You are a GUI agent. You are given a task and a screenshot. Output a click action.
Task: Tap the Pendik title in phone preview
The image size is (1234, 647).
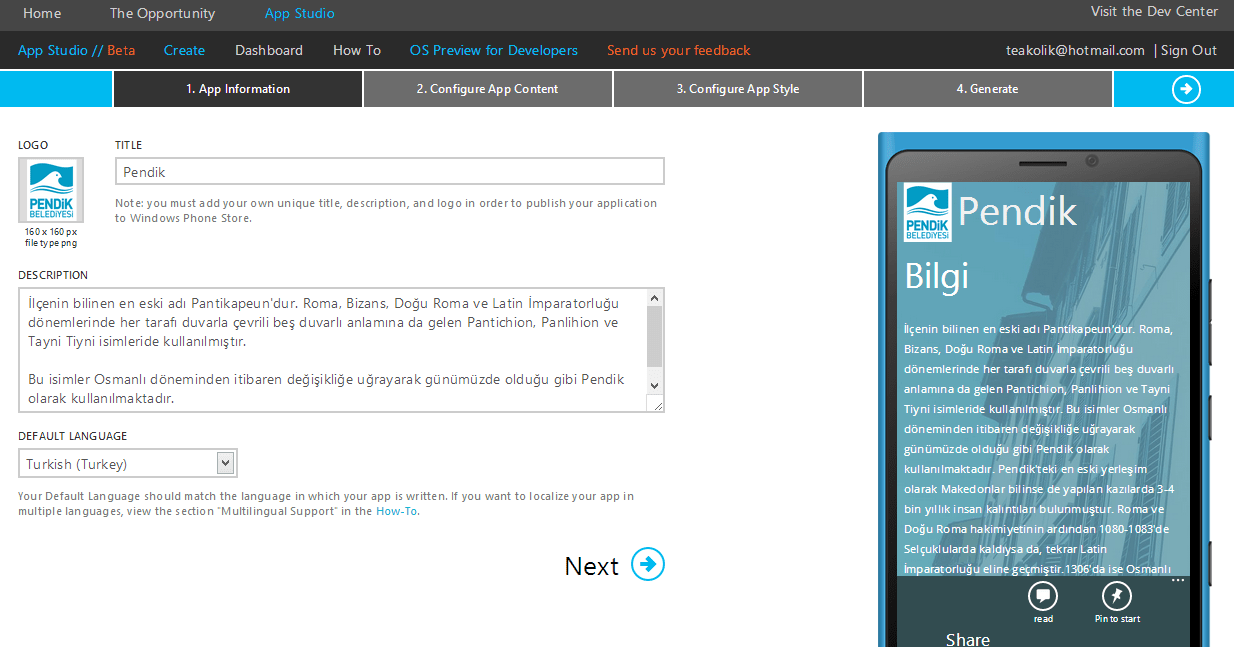pyautogui.click(x=1018, y=212)
